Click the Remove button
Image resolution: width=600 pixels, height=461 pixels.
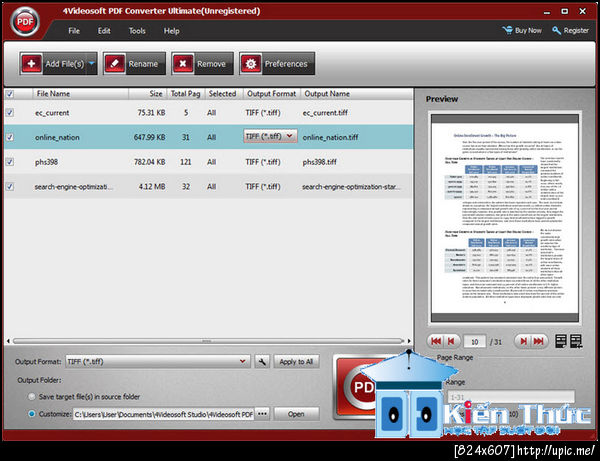(x=202, y=64)
